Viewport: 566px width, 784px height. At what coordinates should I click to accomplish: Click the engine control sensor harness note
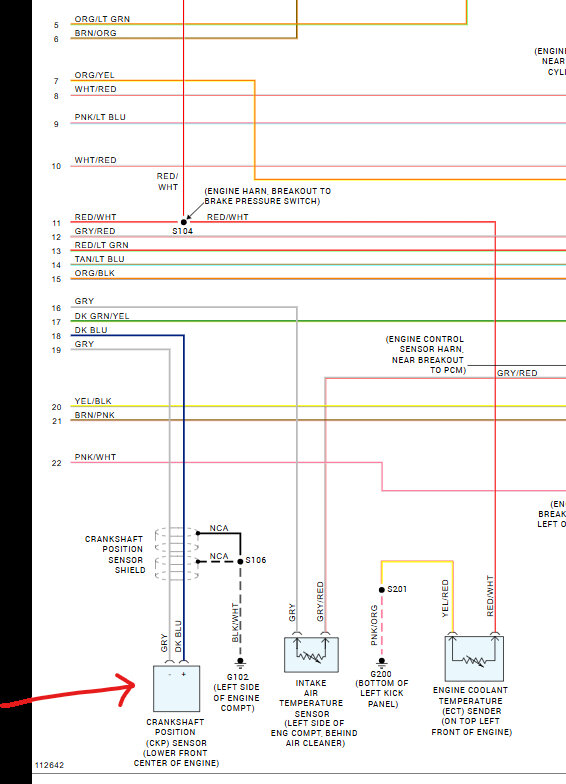coord(425,354)
